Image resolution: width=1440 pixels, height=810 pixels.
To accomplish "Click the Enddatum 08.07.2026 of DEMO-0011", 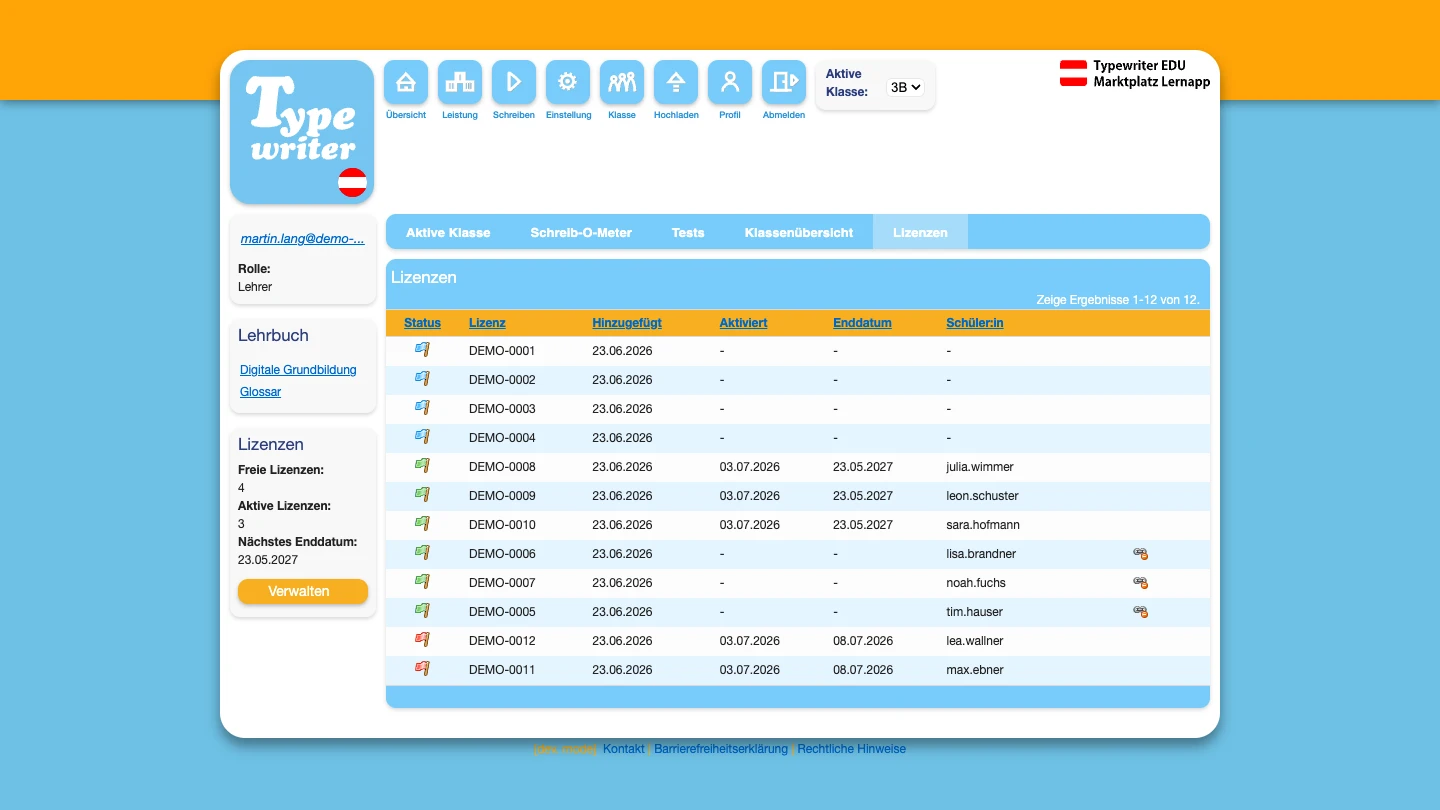I will (863, 670).
